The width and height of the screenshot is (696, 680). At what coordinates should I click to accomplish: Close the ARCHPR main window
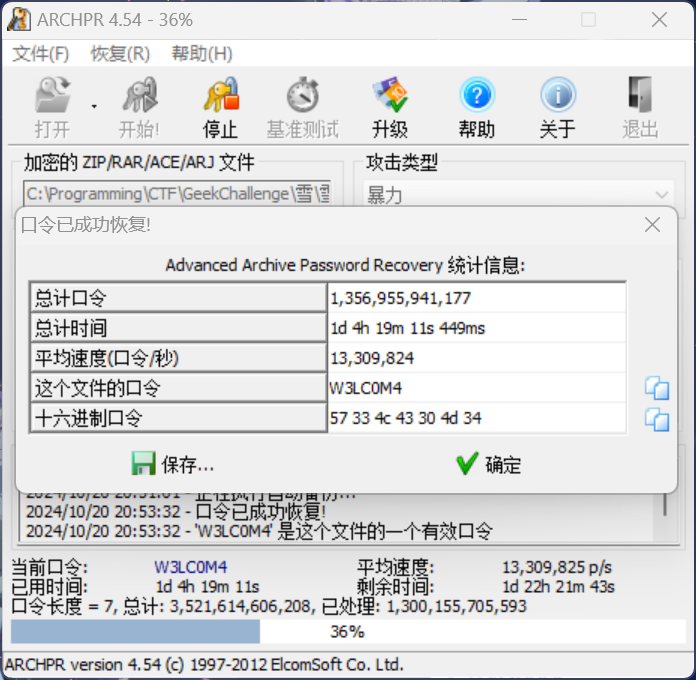(659, 20)
